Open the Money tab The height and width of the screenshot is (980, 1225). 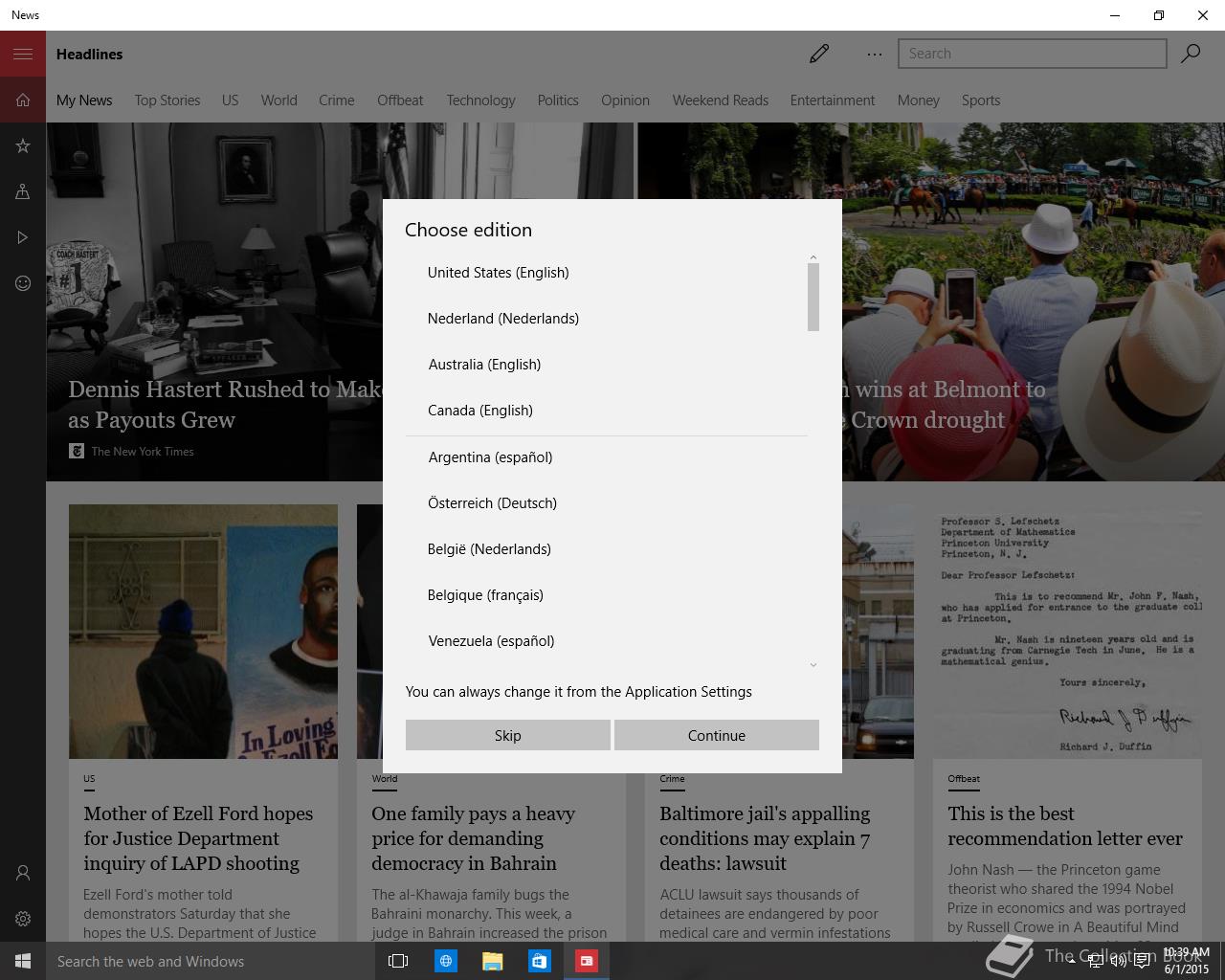[919, 100]
